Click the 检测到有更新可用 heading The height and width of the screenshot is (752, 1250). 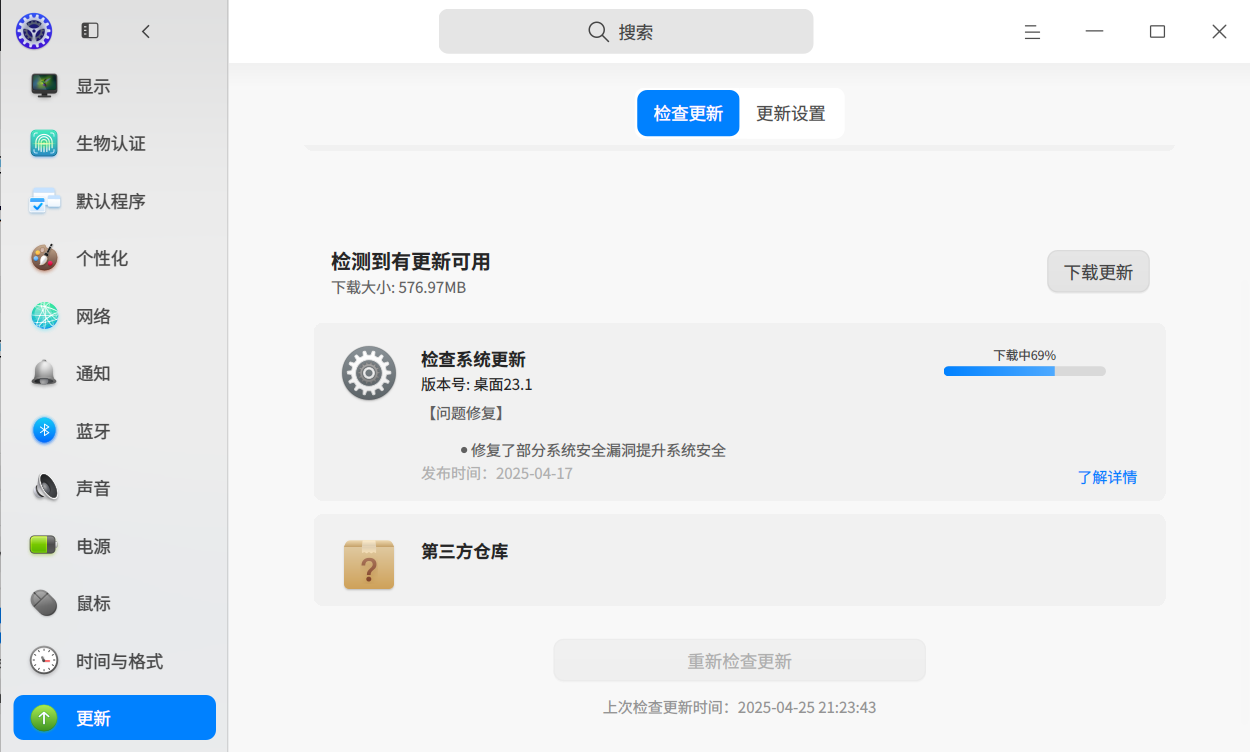click(x=411, y=262)
